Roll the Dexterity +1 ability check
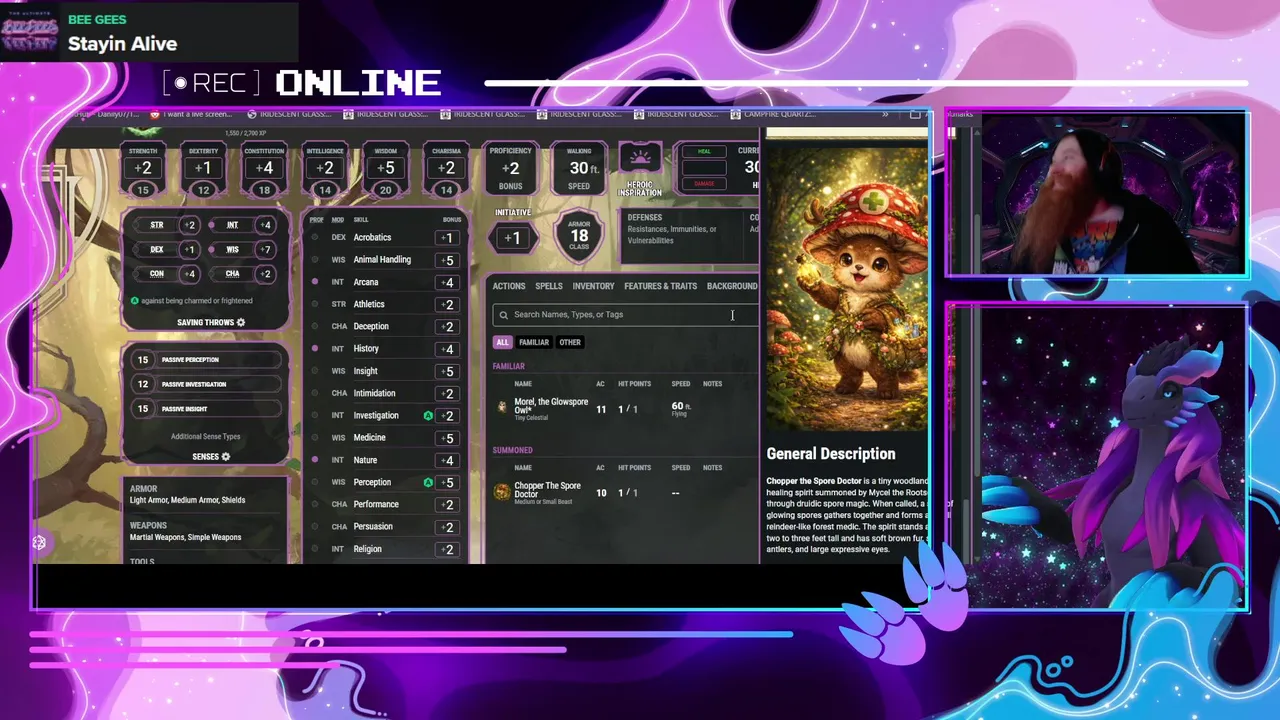This screenshot has width=1280, height=720. pyautogui.click(x=203, y=168)
